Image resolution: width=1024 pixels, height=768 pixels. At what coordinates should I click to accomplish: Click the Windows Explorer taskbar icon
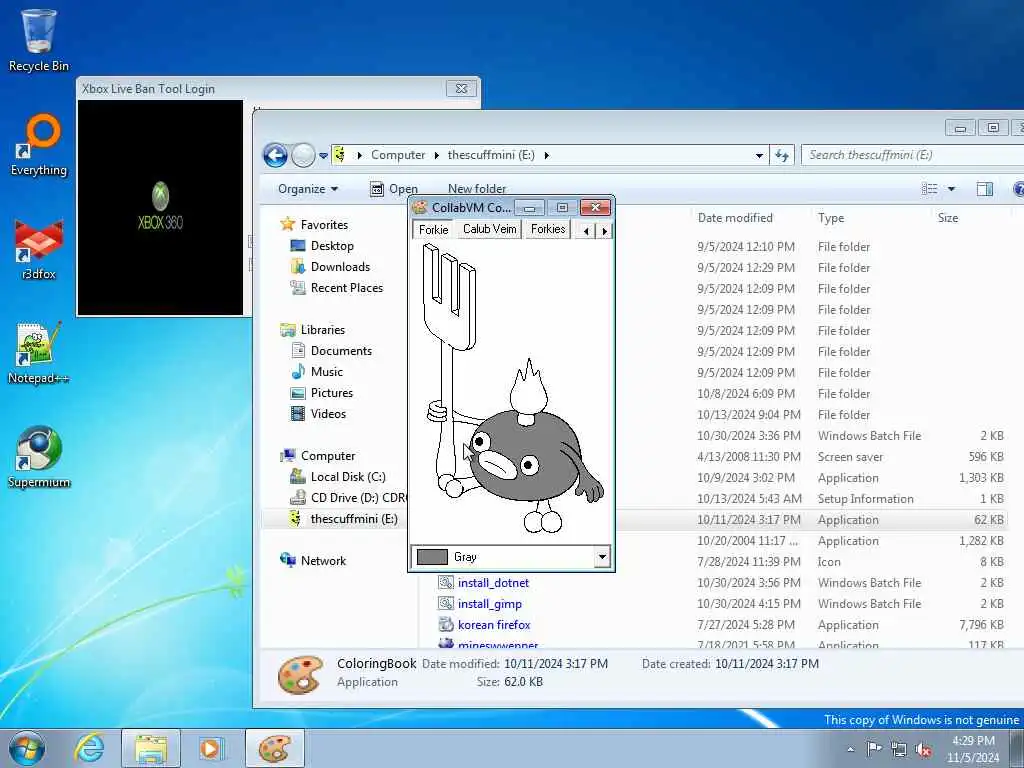pyautogui.click(x=151, y=748)
